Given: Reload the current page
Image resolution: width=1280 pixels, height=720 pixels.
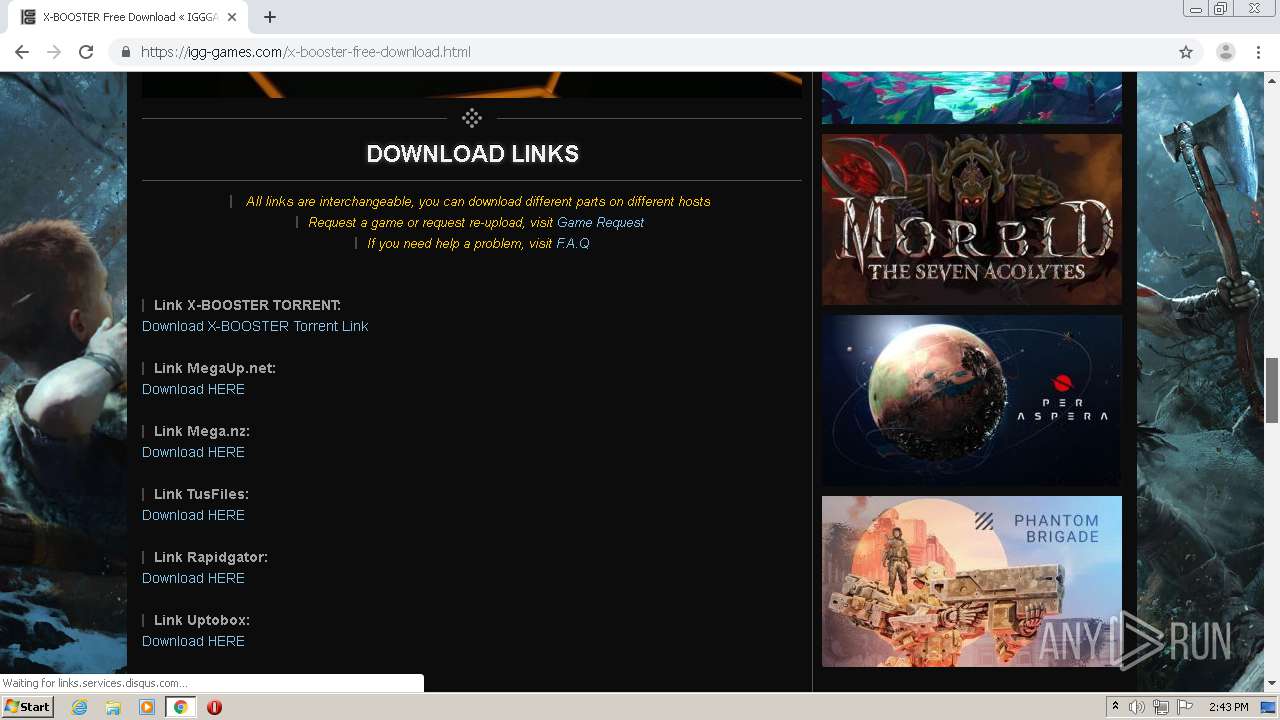Looking at the screenshot, I should tap(86, 52).
